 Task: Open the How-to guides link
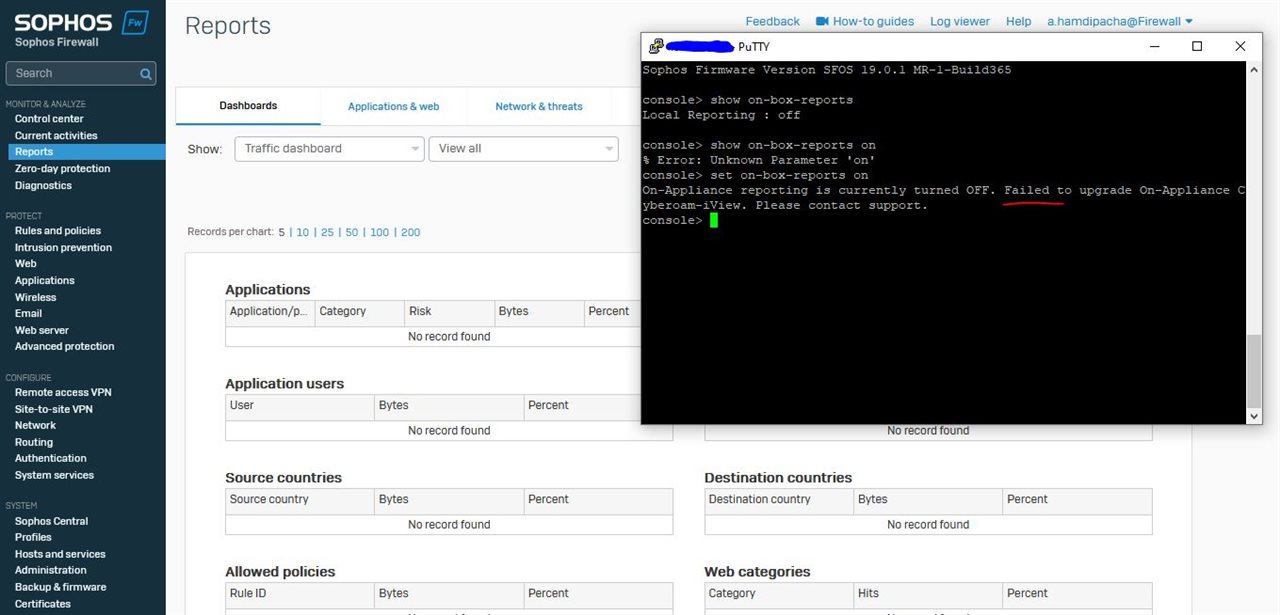873,21
